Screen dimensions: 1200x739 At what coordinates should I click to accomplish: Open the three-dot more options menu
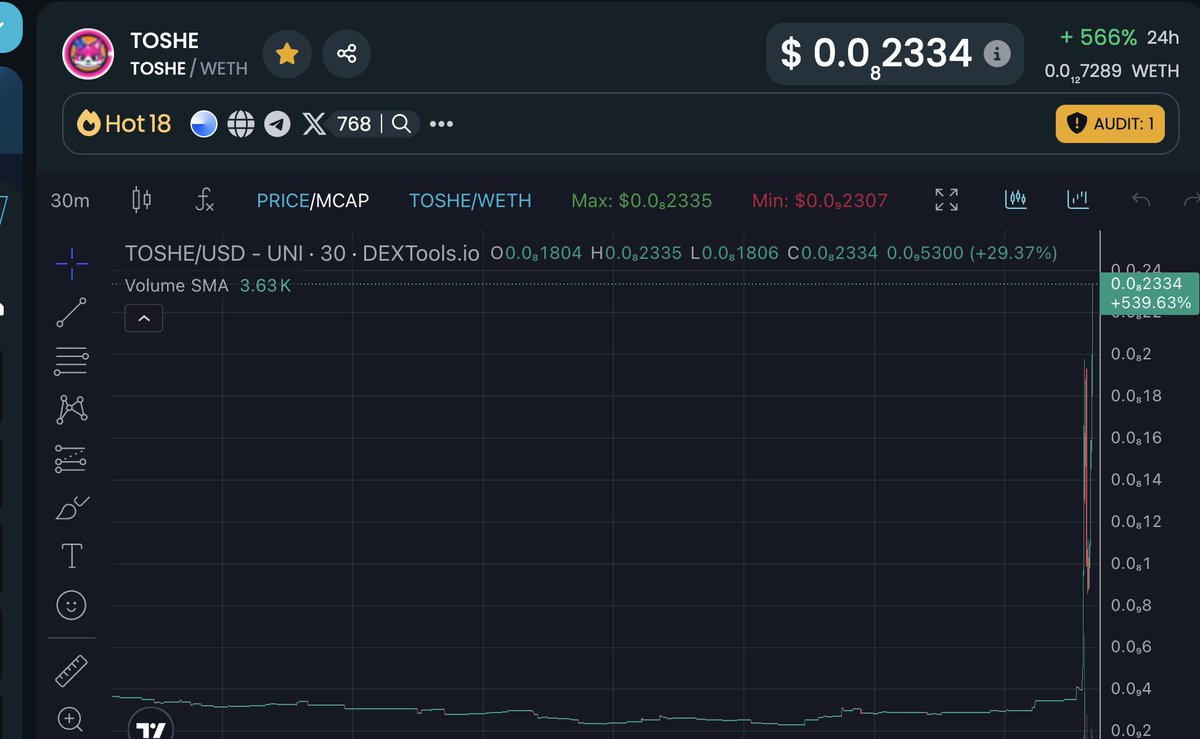click(x=441, y=124)
